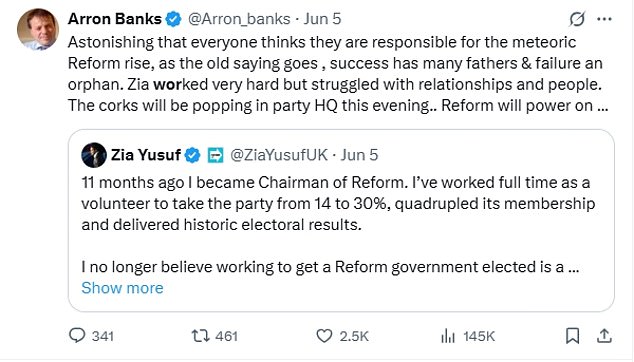Image resolution: width=634 pixels, height=362 pixels.
Task: Click the Grok slashed-circle icon
Action: (577, 19)
